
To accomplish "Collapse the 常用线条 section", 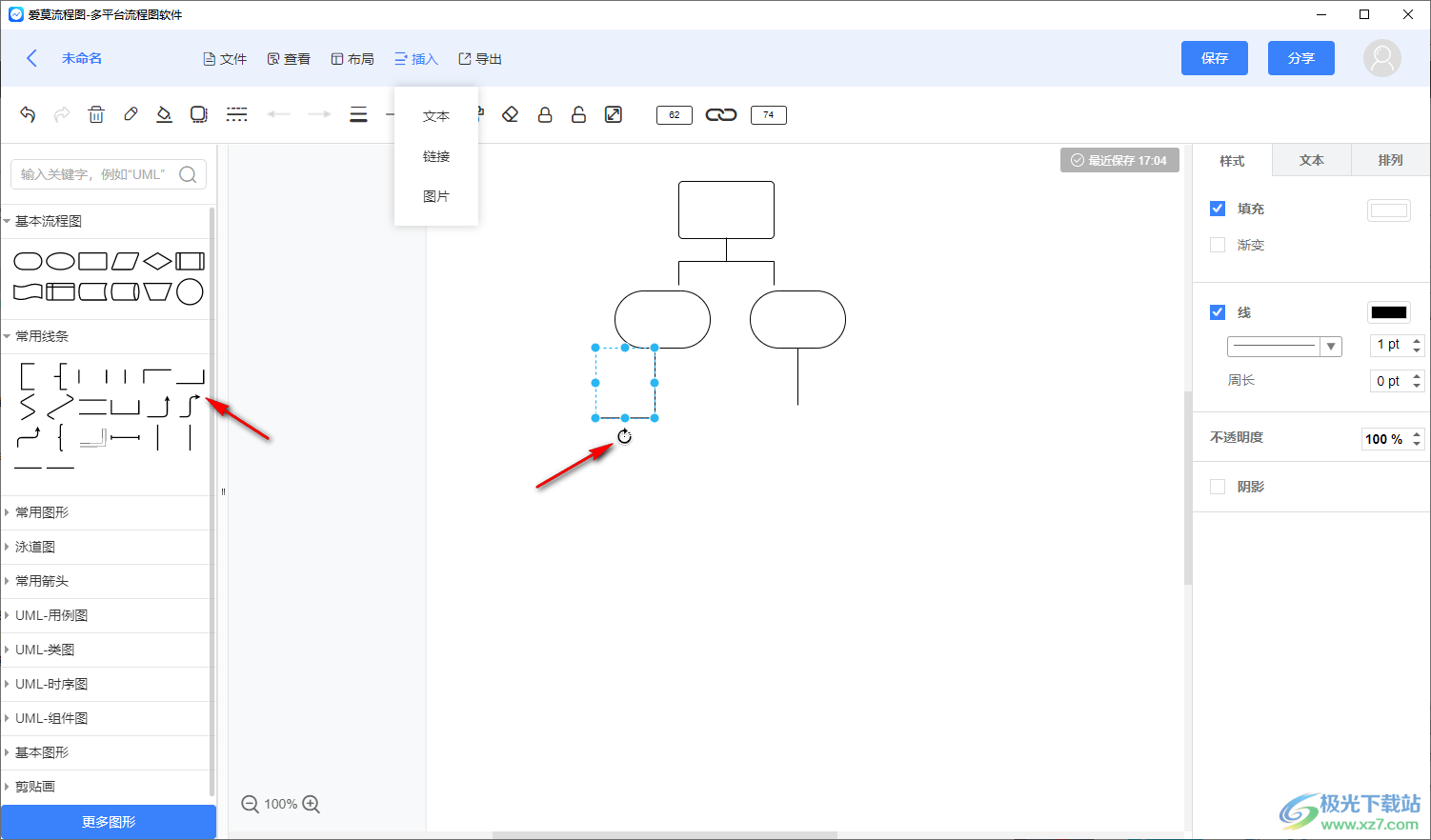I will tap(105, 336).
